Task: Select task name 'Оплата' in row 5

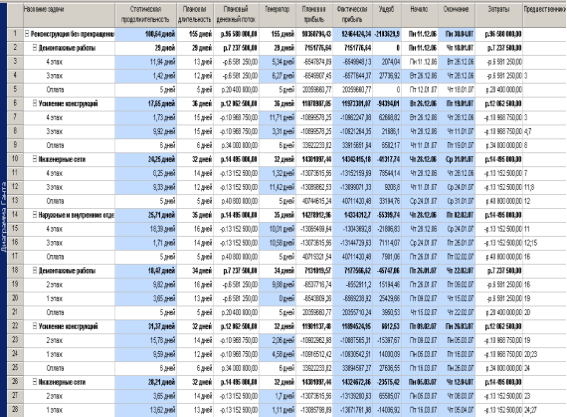Action: point(55,90)
